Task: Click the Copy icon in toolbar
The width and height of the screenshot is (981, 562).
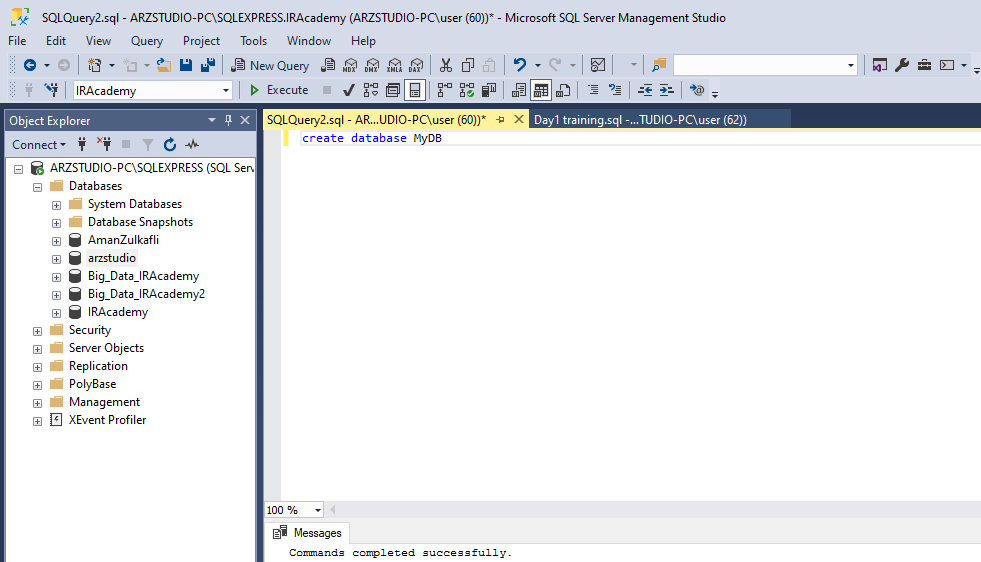Action: pos(467,65)
